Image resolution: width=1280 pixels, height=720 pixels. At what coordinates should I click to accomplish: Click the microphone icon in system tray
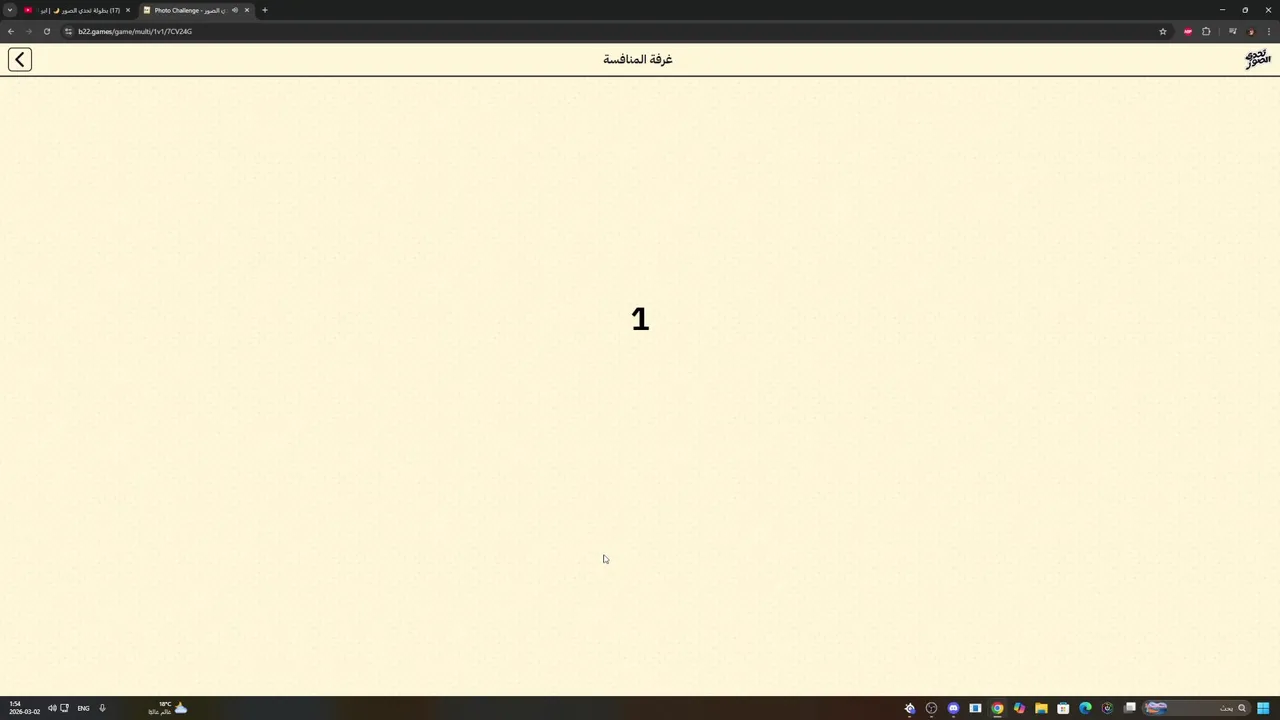(x=102, y=708)
